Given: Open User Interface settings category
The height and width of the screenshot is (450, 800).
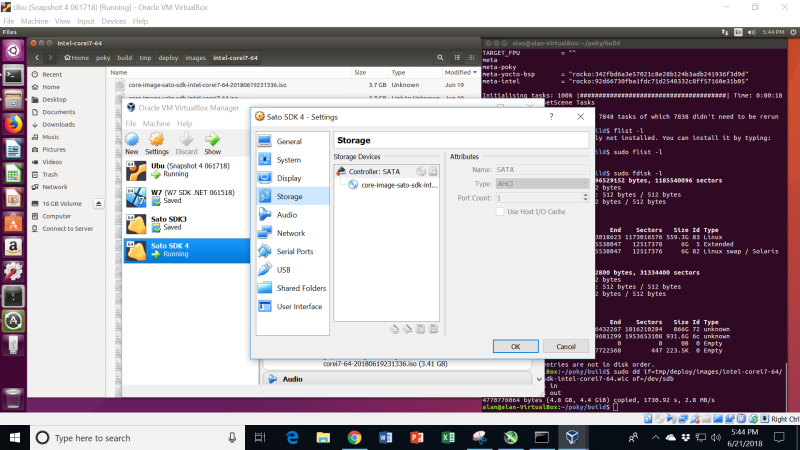Looking at the screenshot, I should pos(292,307).
